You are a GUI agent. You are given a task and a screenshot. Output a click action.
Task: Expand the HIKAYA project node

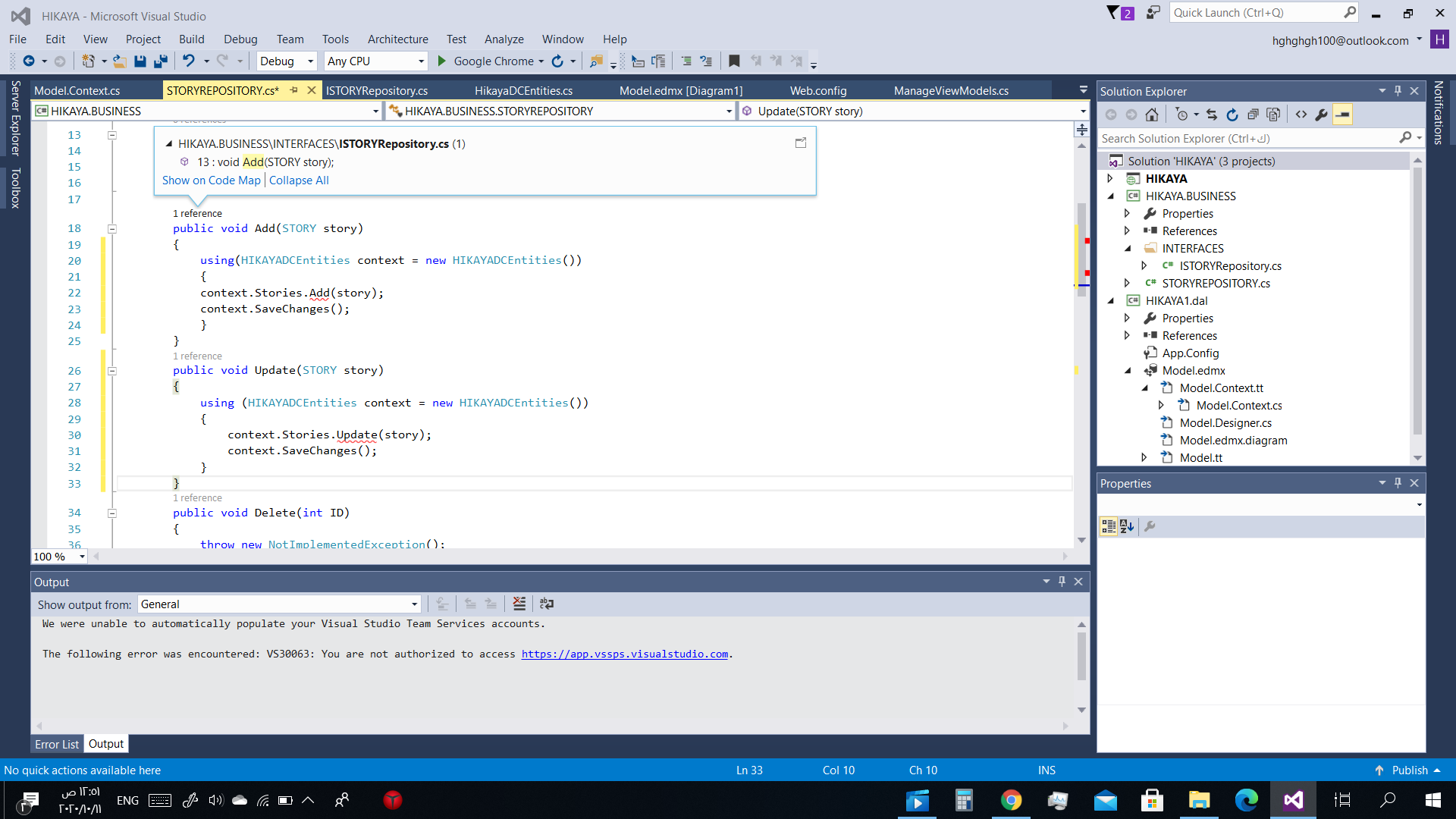tap(1110, 179)
